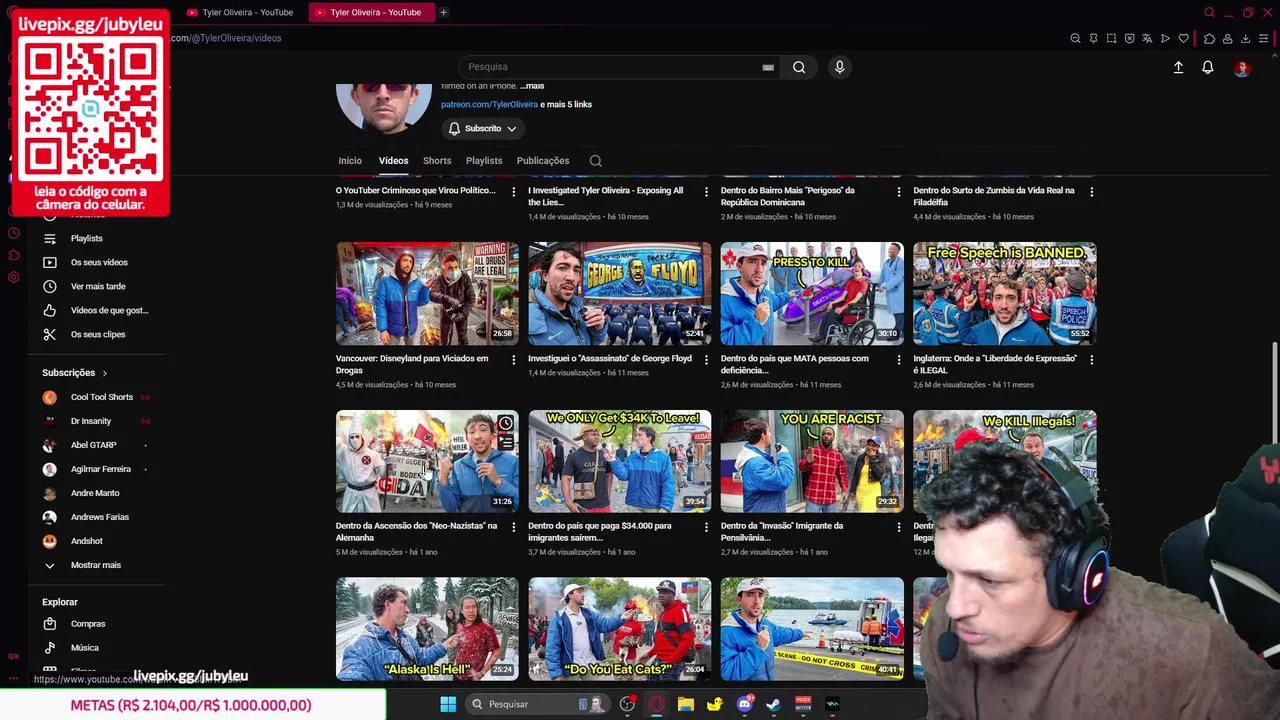Open the patreon.com/TylerOliveira link

click(489, 104)
